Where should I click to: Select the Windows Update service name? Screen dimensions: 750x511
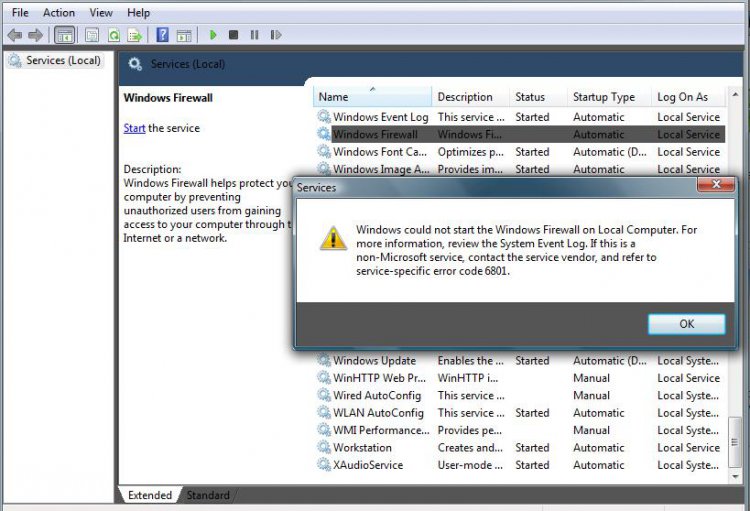pyautogui.click(x=375, y=360)
